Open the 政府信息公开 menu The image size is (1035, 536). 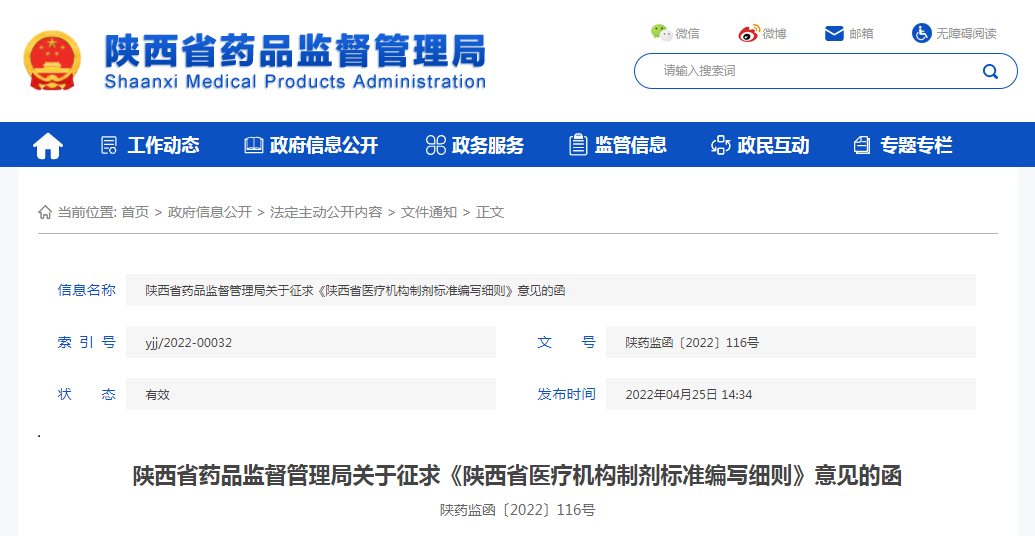tap(323, 145)
